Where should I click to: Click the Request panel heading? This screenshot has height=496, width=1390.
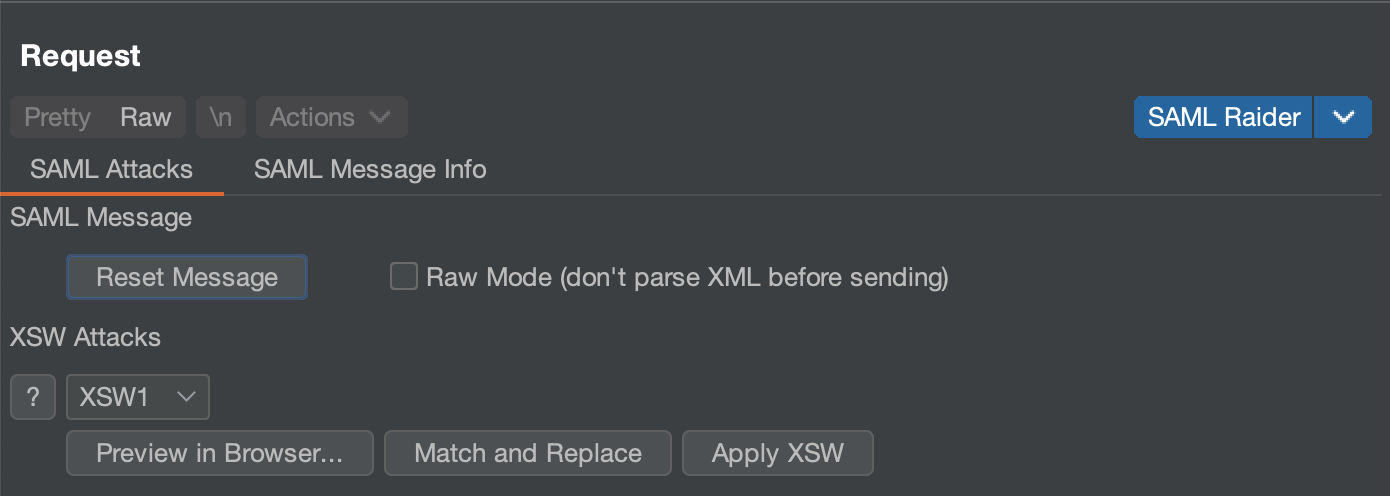click(81, 56)
